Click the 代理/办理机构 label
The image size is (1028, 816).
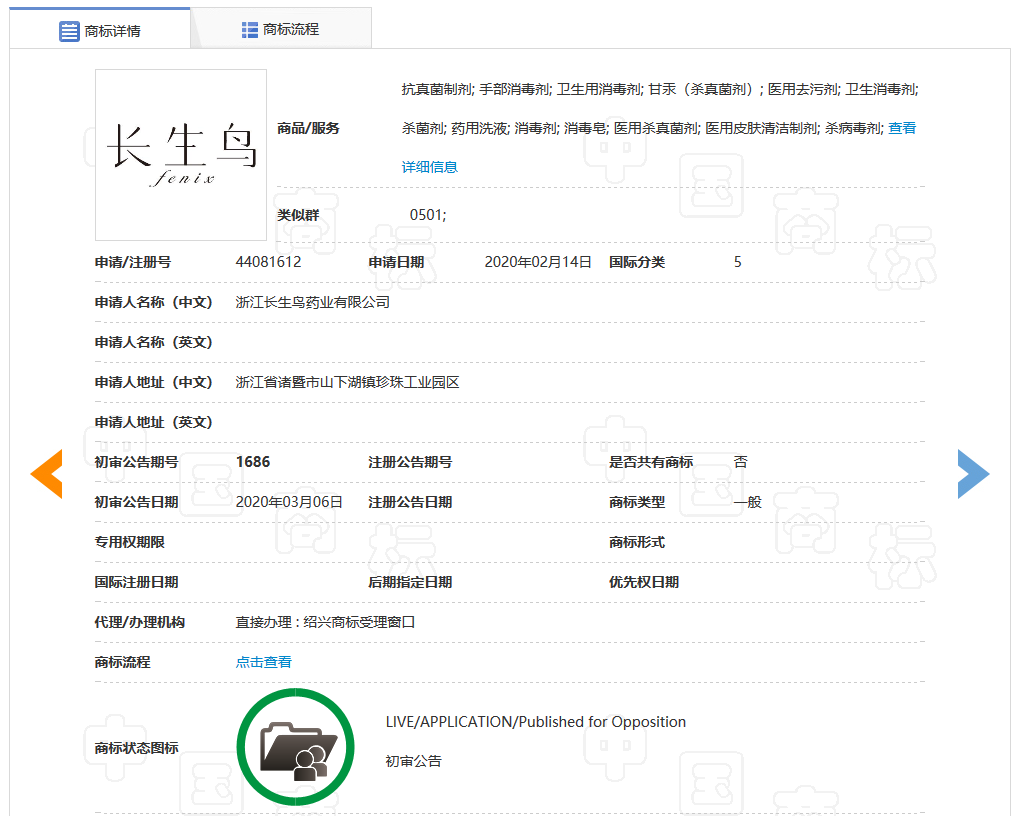point(140,622)
